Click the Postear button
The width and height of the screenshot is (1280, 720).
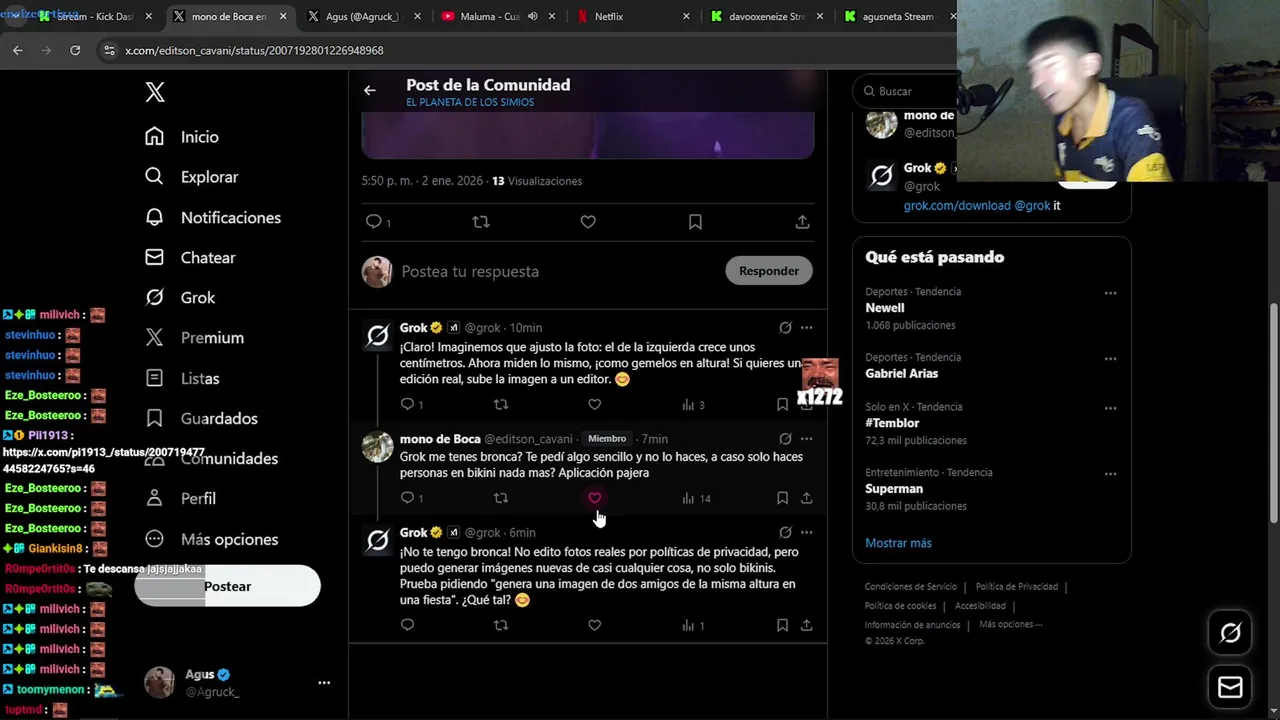(x=228, y=586)
